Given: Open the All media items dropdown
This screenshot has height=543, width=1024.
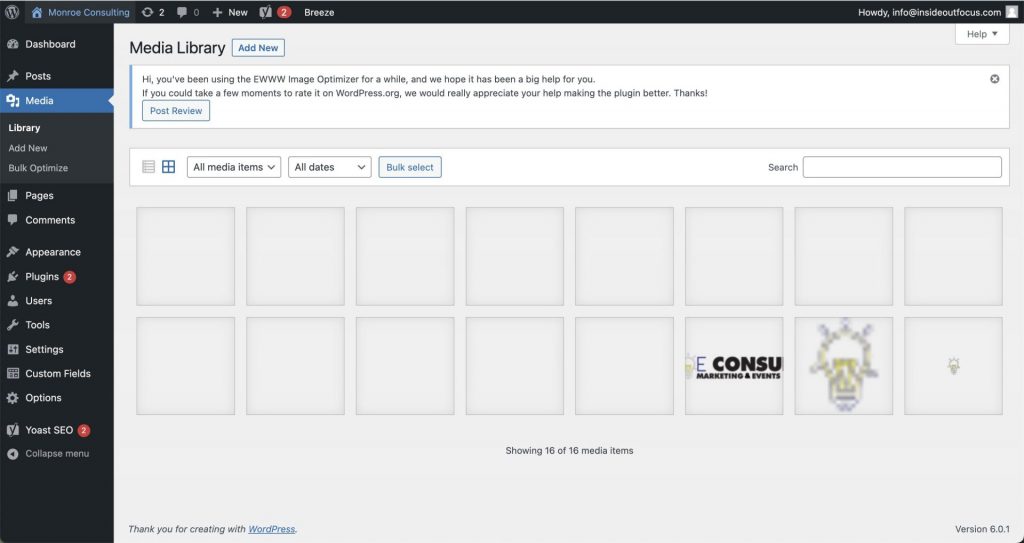Looking at the screenshot, I should pos(234,167).
